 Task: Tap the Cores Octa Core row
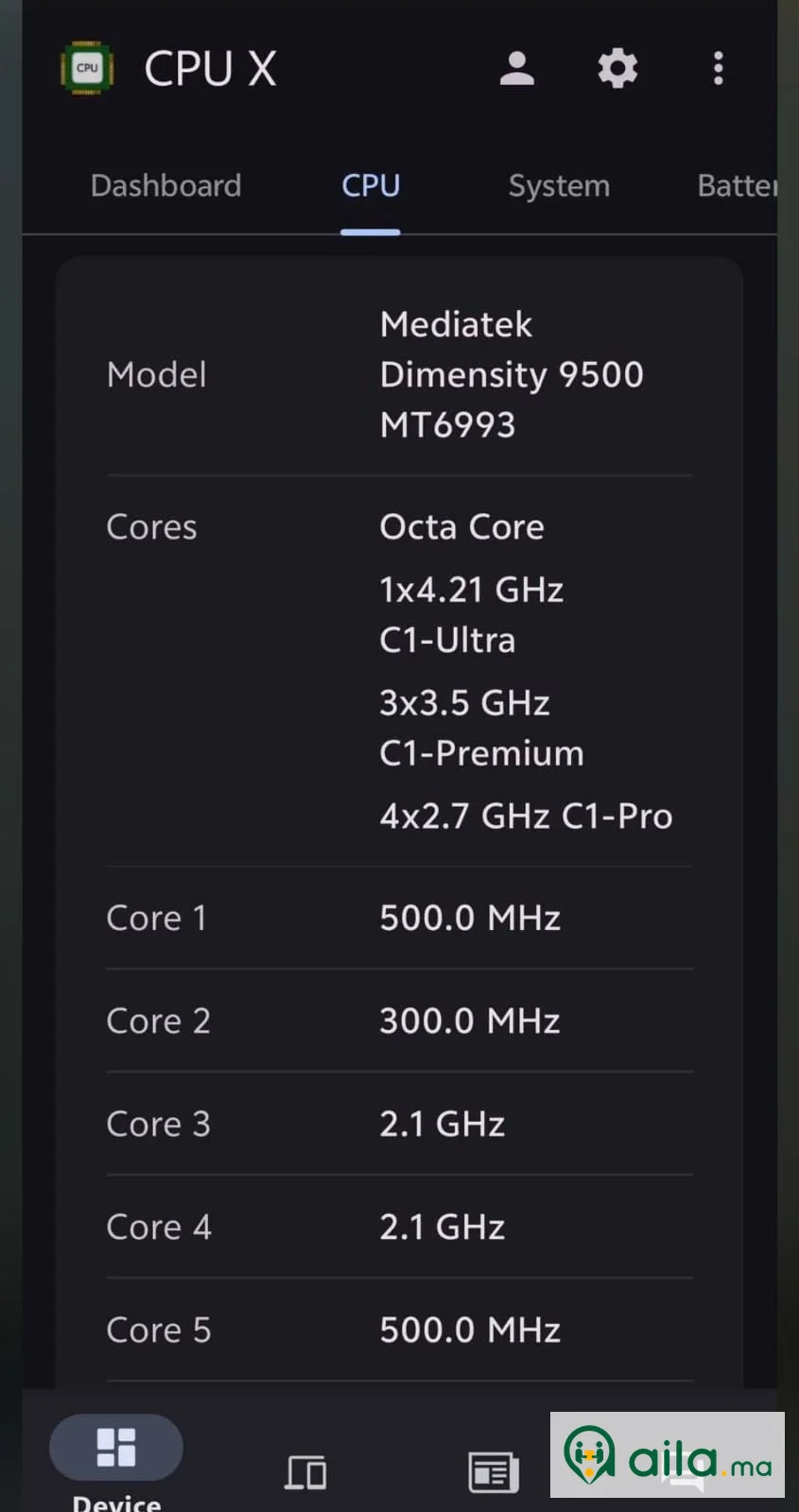pyautogui.click(x=399, y=671)
